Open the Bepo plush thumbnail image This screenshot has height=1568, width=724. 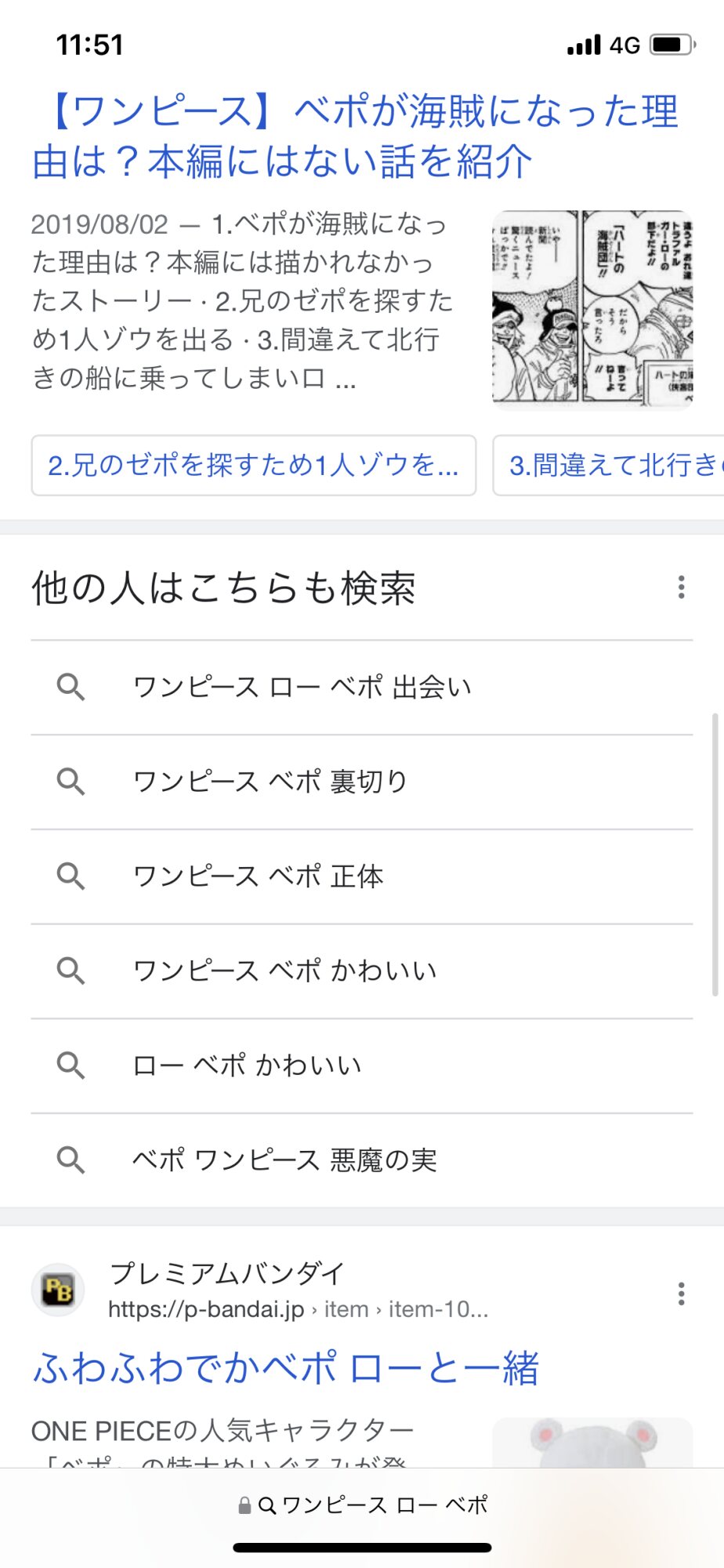click(592, 1443)
